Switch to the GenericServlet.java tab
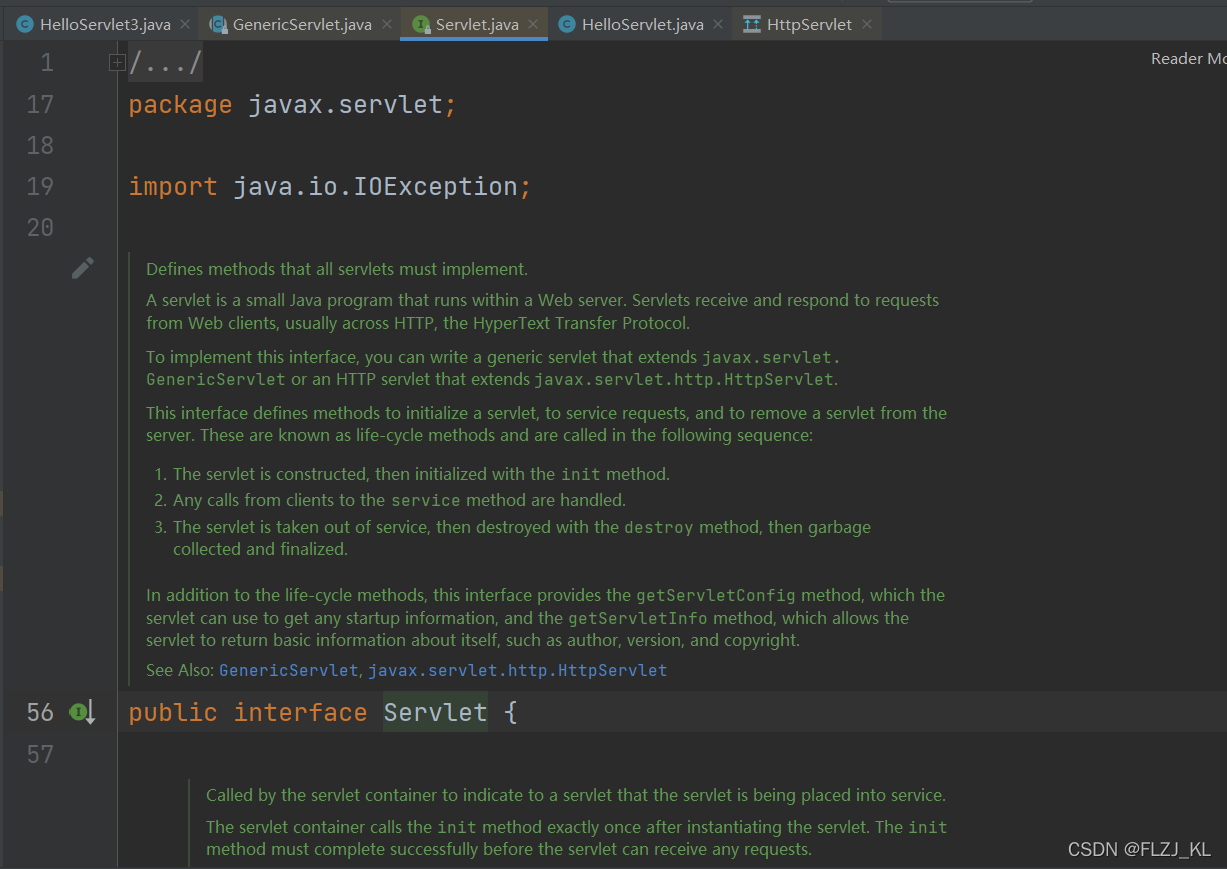Viewport: 1227px width, 869px height. coord(302,24)
